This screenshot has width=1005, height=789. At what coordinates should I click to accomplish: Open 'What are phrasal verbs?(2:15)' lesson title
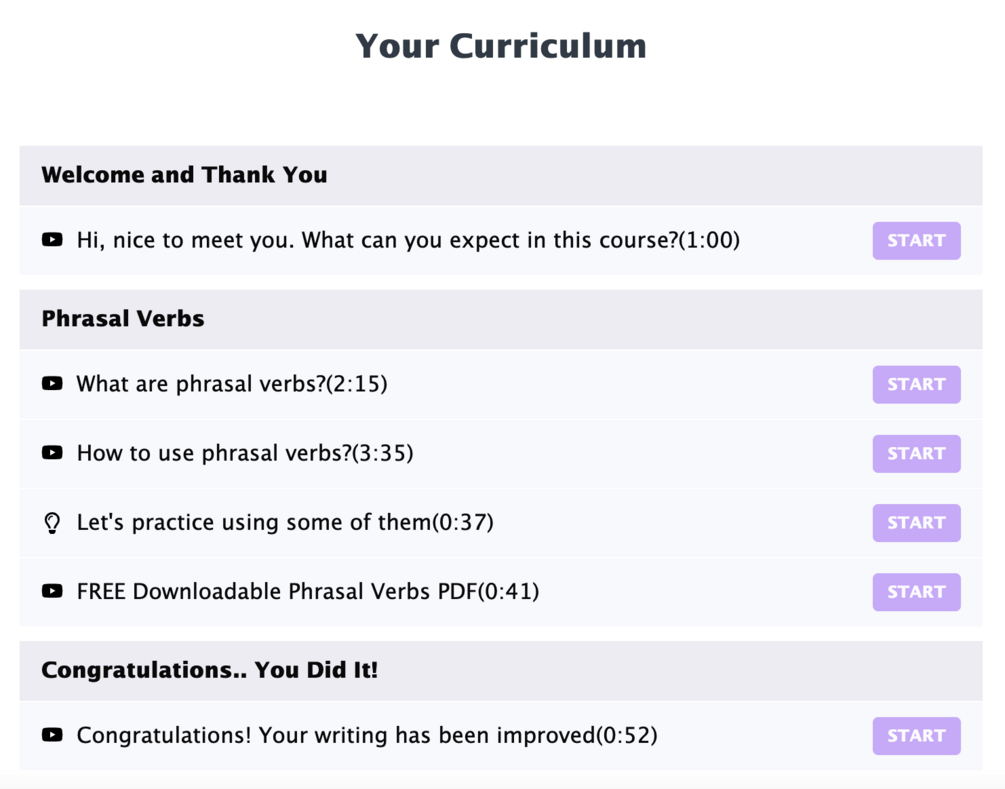point(232,384)
